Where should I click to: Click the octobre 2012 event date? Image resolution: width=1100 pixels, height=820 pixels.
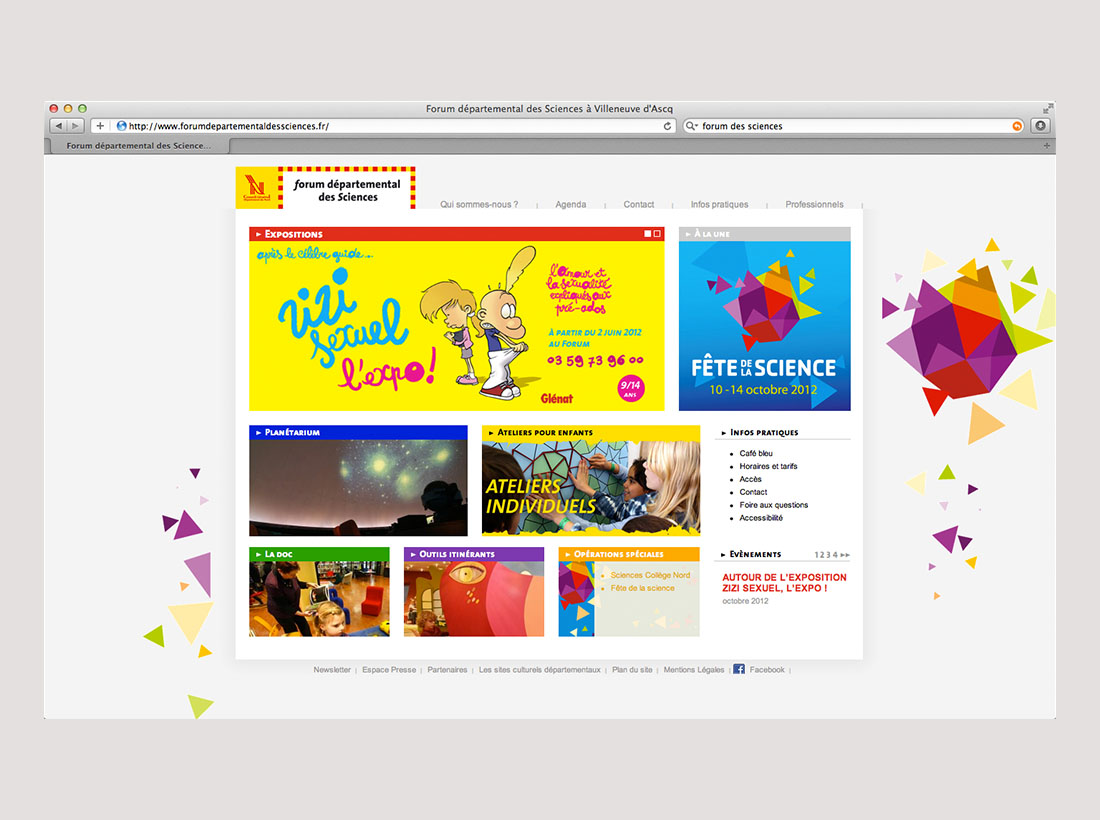point(745,601)
